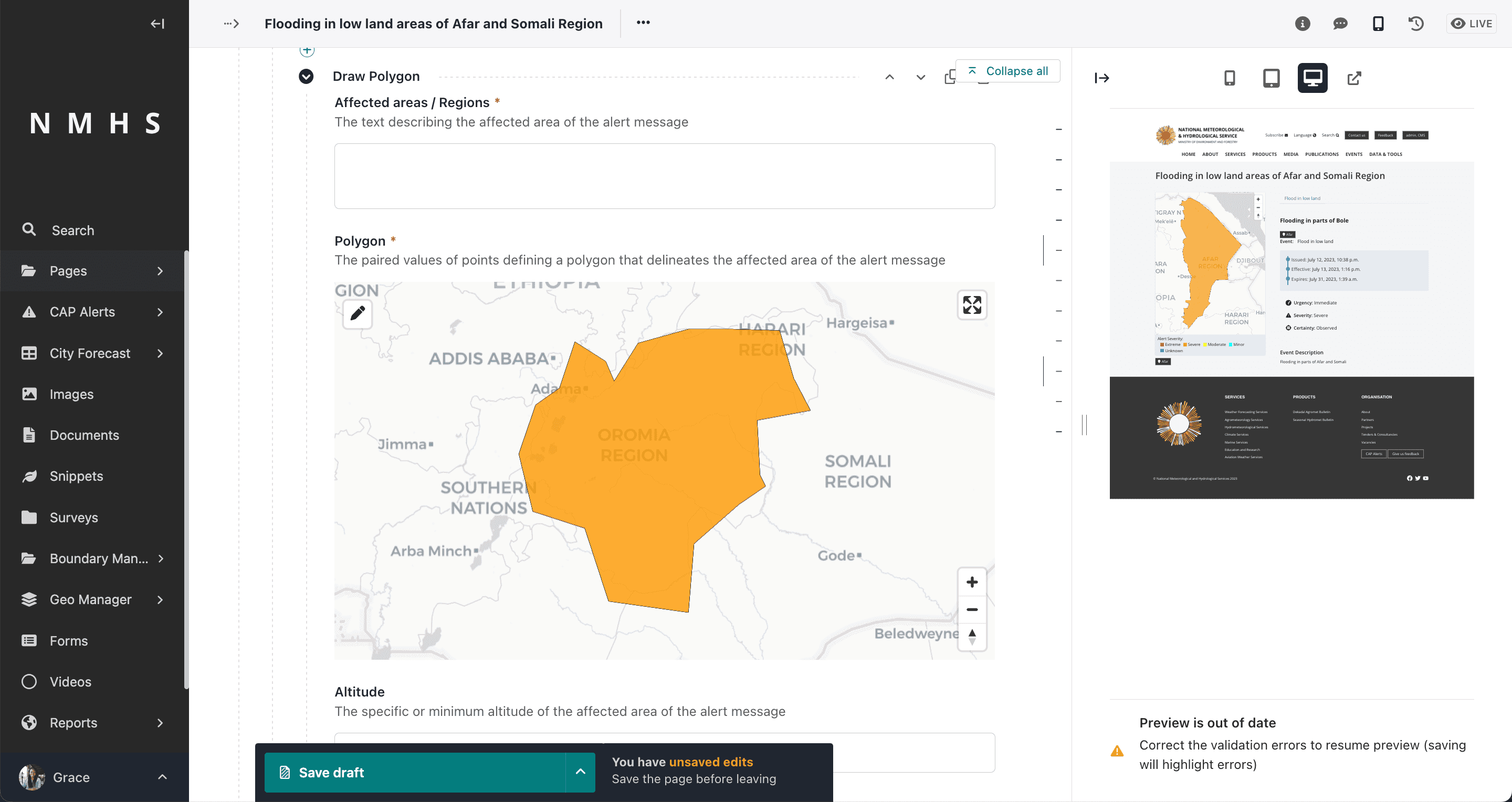Click the Save draft button
1512x802 pixels.
coord(415,772)
